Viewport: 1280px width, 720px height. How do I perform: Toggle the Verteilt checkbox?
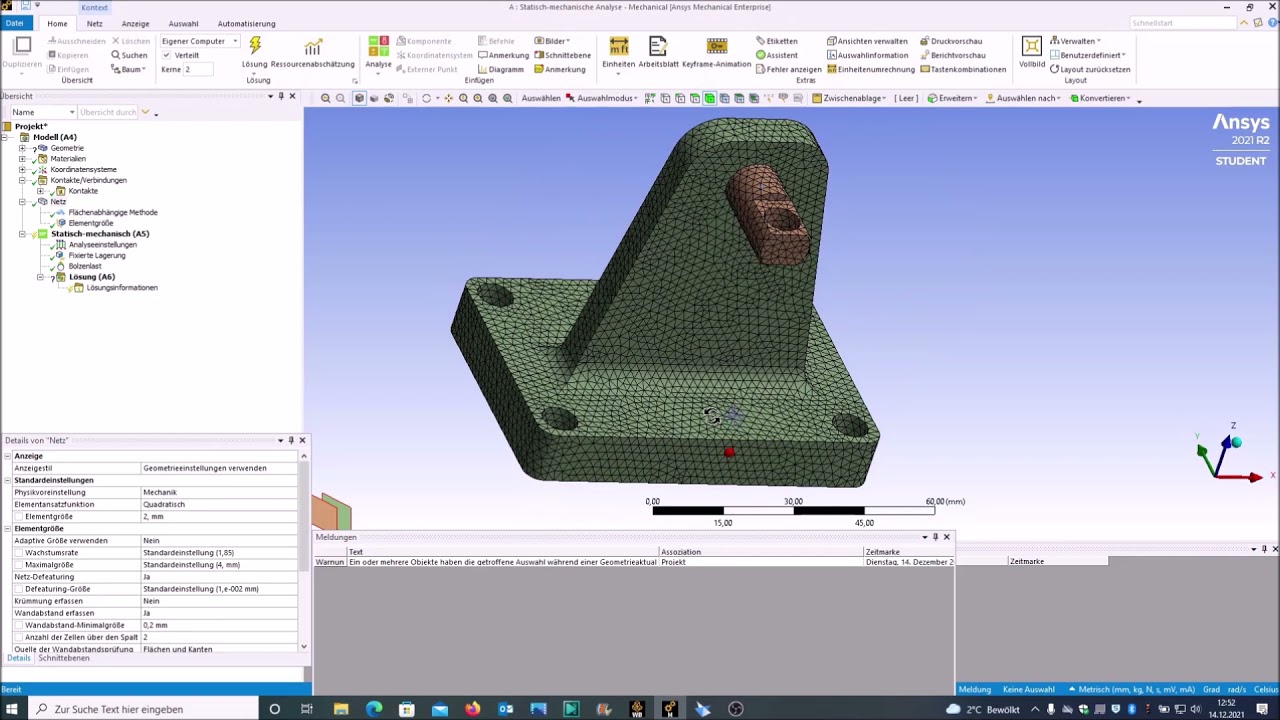click(167, 55)
